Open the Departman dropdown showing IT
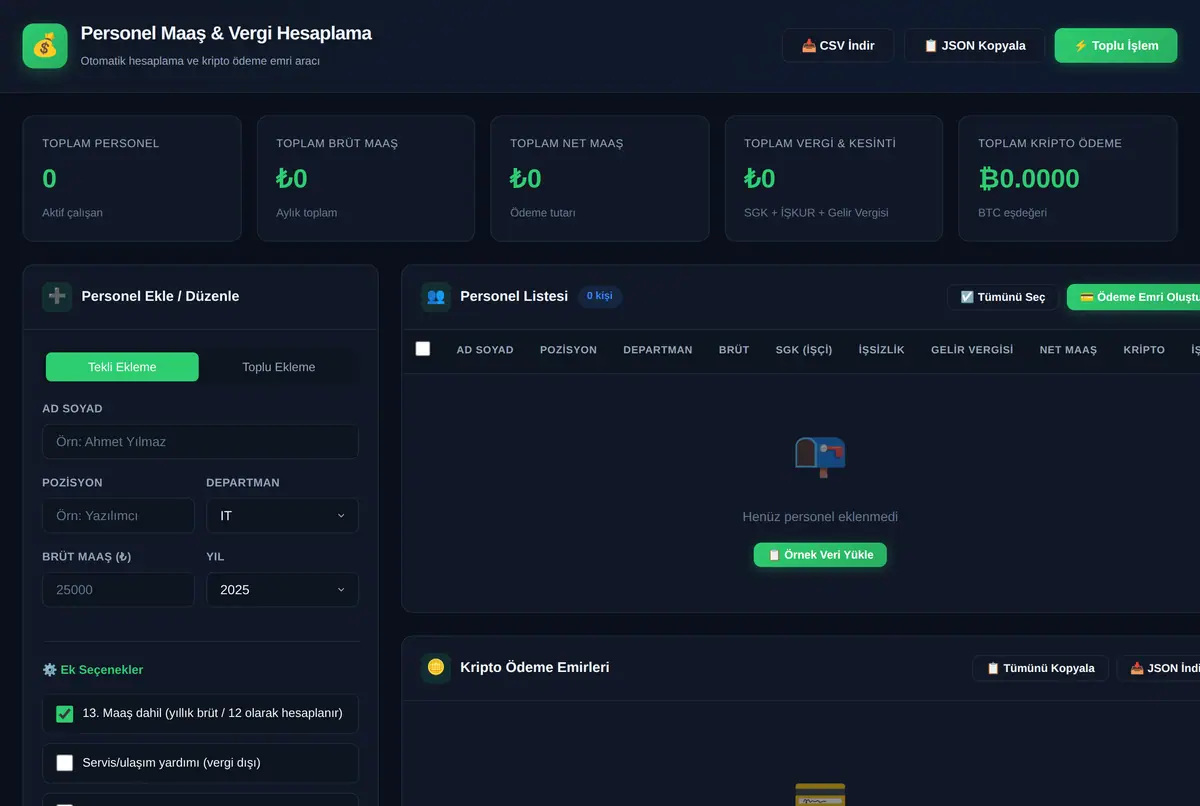The width and height of the screenshot is (1200, 806). (282, 516)
